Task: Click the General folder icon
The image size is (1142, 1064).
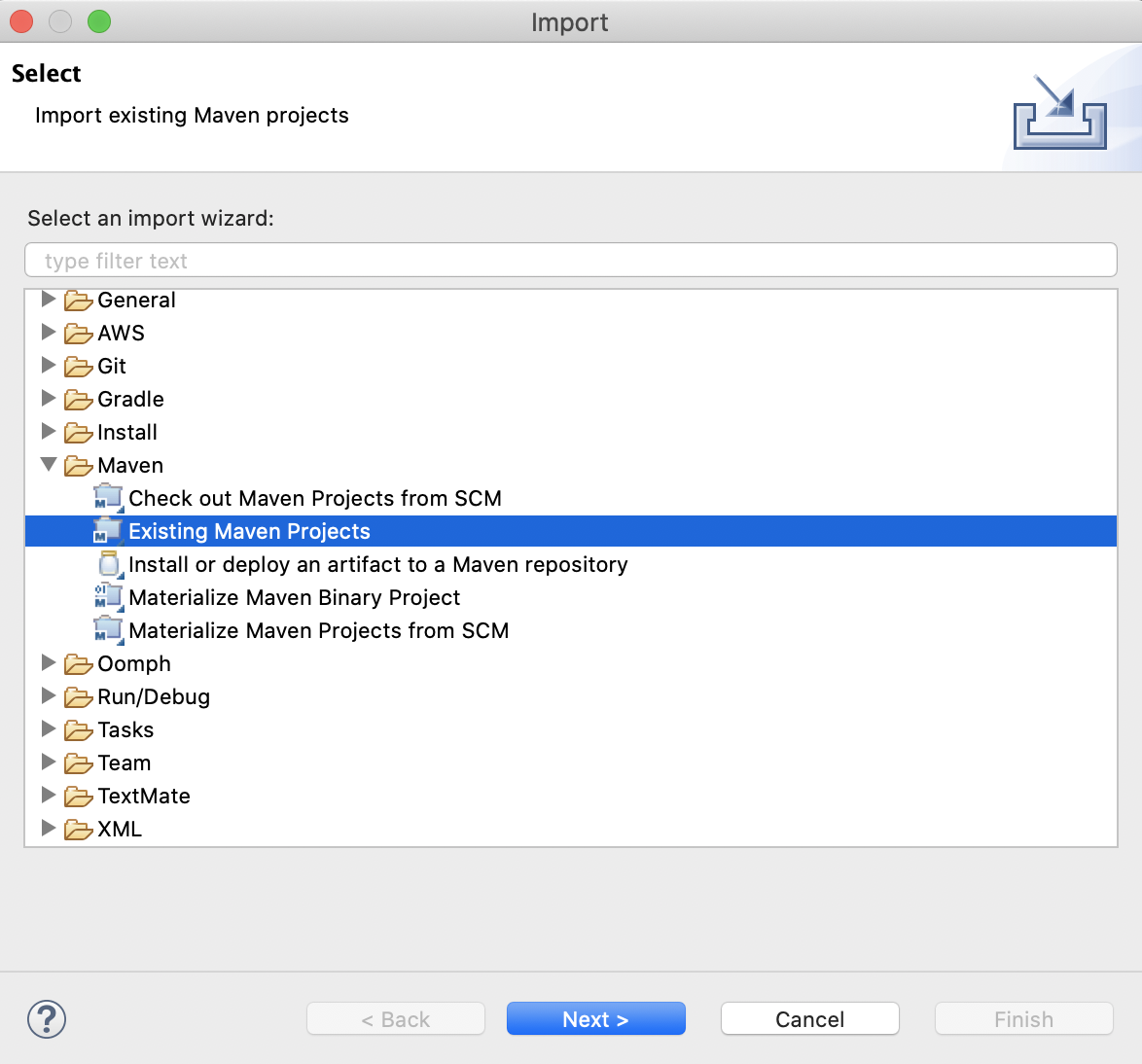Action: [78, 301]
